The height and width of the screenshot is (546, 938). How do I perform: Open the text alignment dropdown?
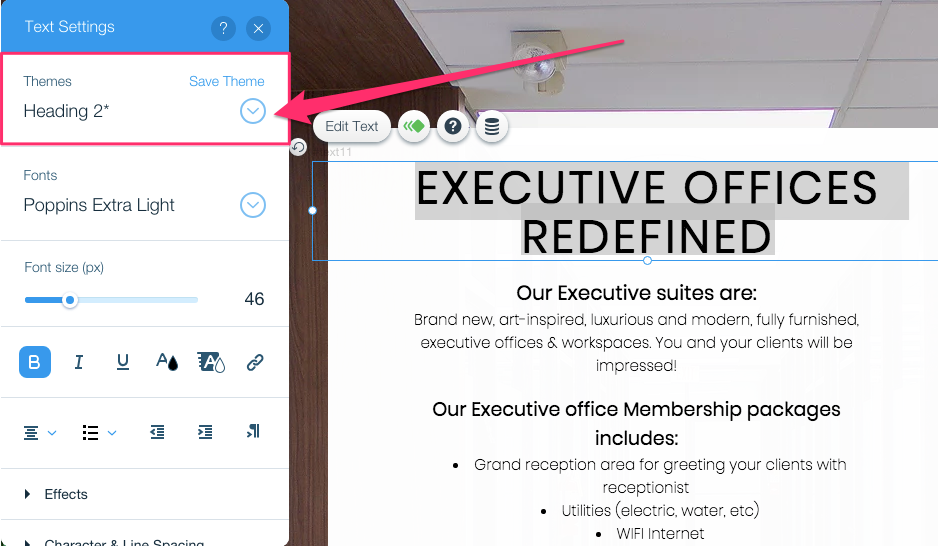point(40,432)
